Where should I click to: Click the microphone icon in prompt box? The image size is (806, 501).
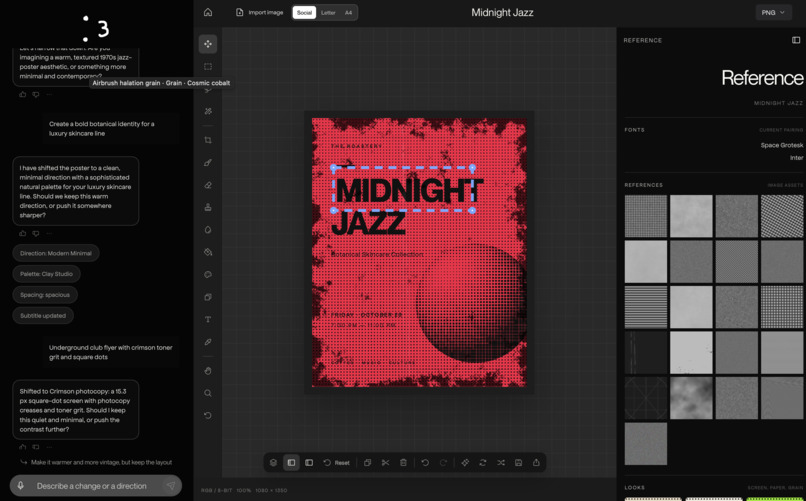[21, 486]
